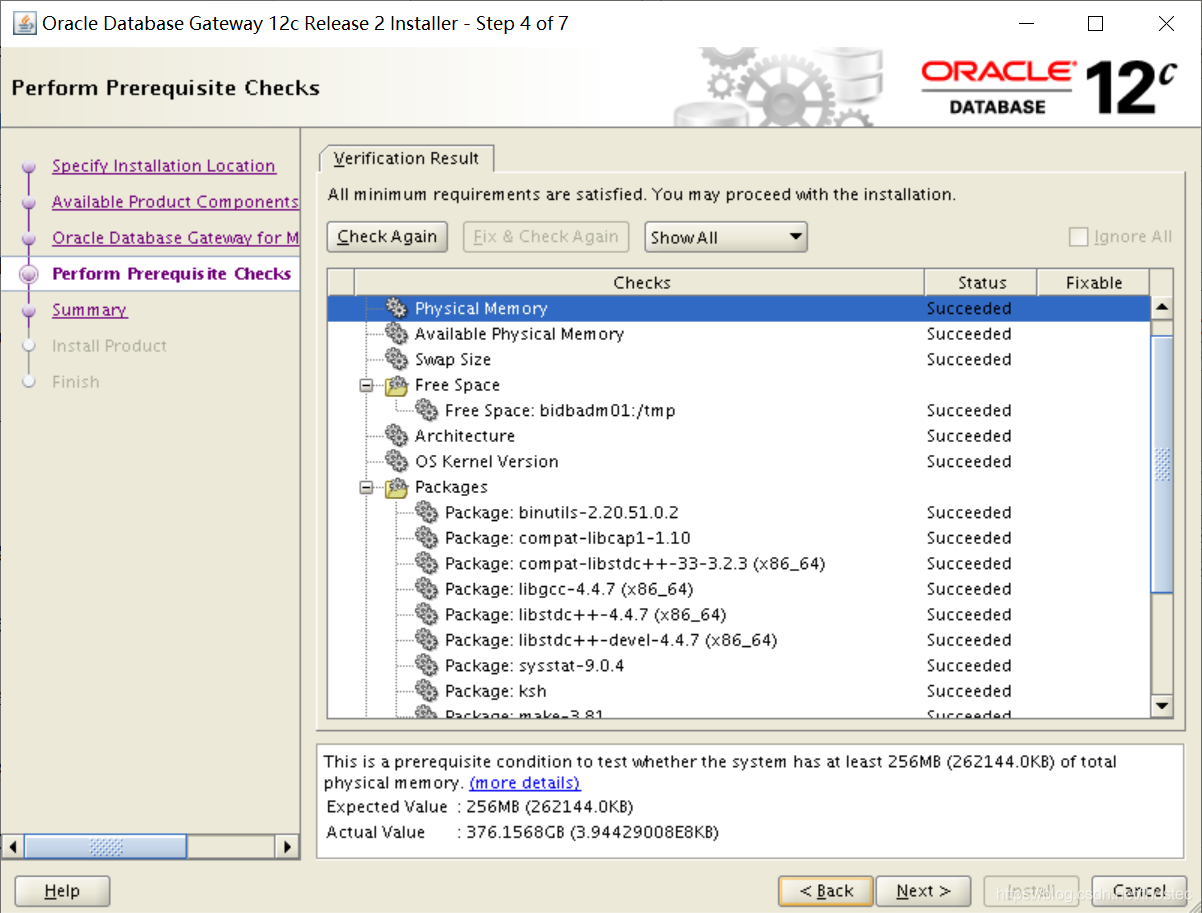
Task: Click the gear icon beside compat-libcap1-1.10 package
Action: pos(427,538)
